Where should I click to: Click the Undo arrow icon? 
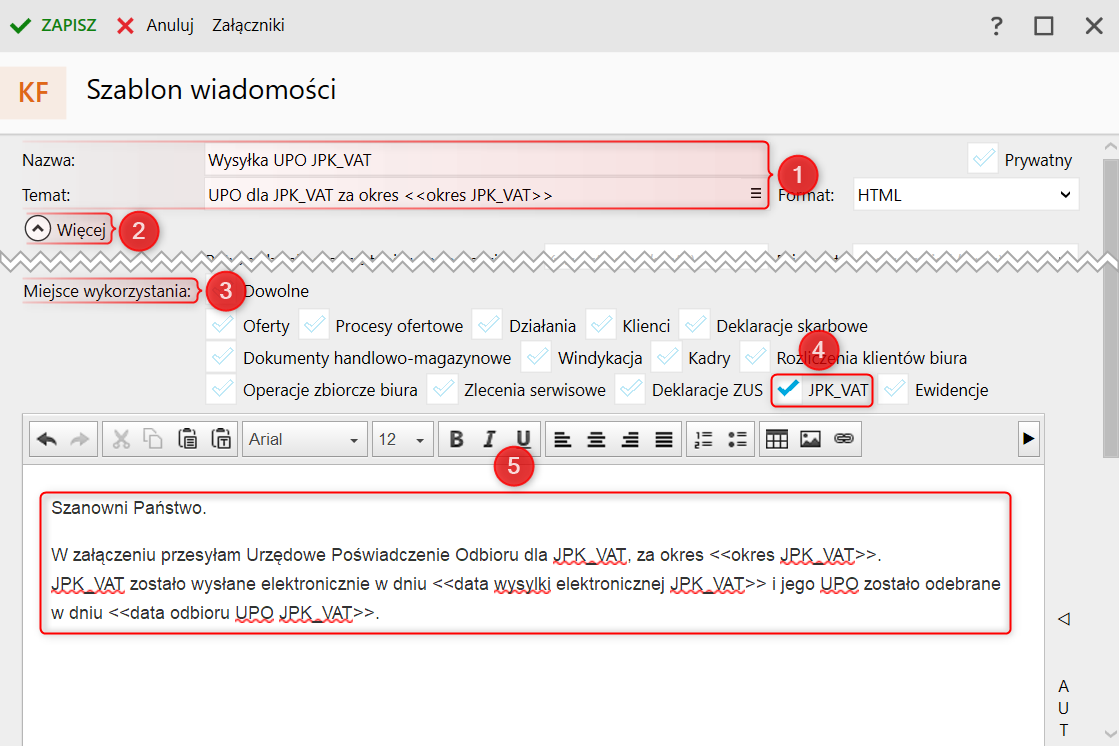[x=47, y=439]
